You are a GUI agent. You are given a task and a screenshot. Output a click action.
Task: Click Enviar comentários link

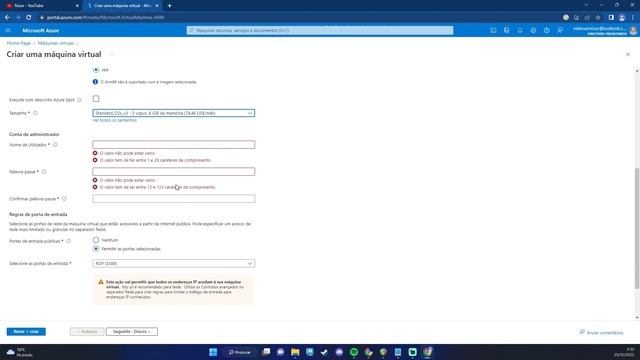click(x=602, y=333)
